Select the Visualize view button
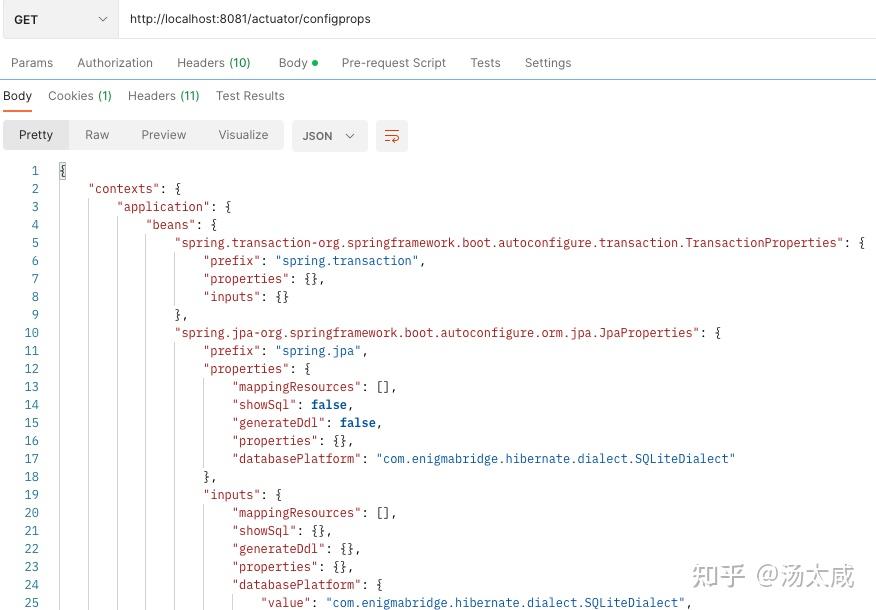Screen dimensions: 876x610 tap(243, 135)
